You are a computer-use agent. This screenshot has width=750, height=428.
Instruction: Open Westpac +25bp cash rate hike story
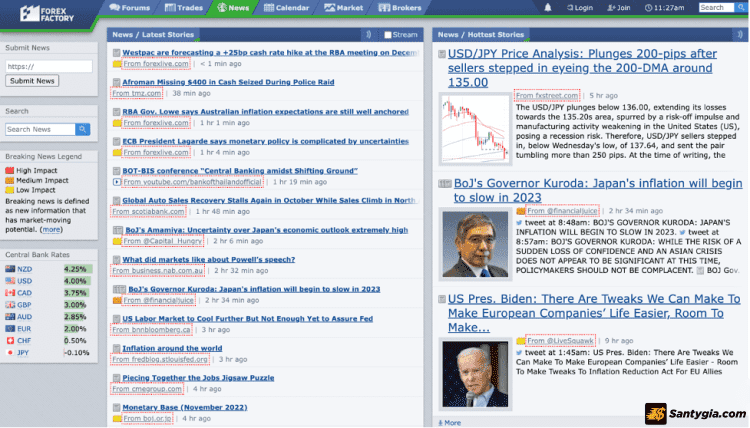(270, 53)
